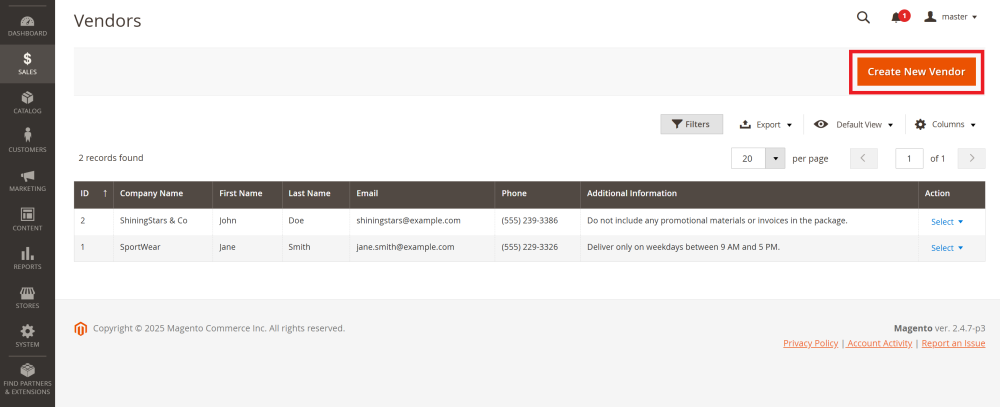The image size is (1000, 407).
Task: Open the Report an Issue link
Action: (x=953, y=343)
